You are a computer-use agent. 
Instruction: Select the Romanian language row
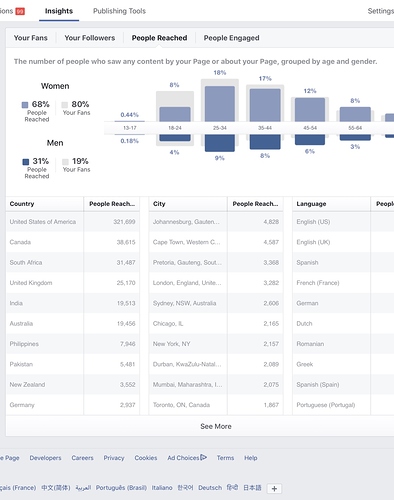[343, 344]
